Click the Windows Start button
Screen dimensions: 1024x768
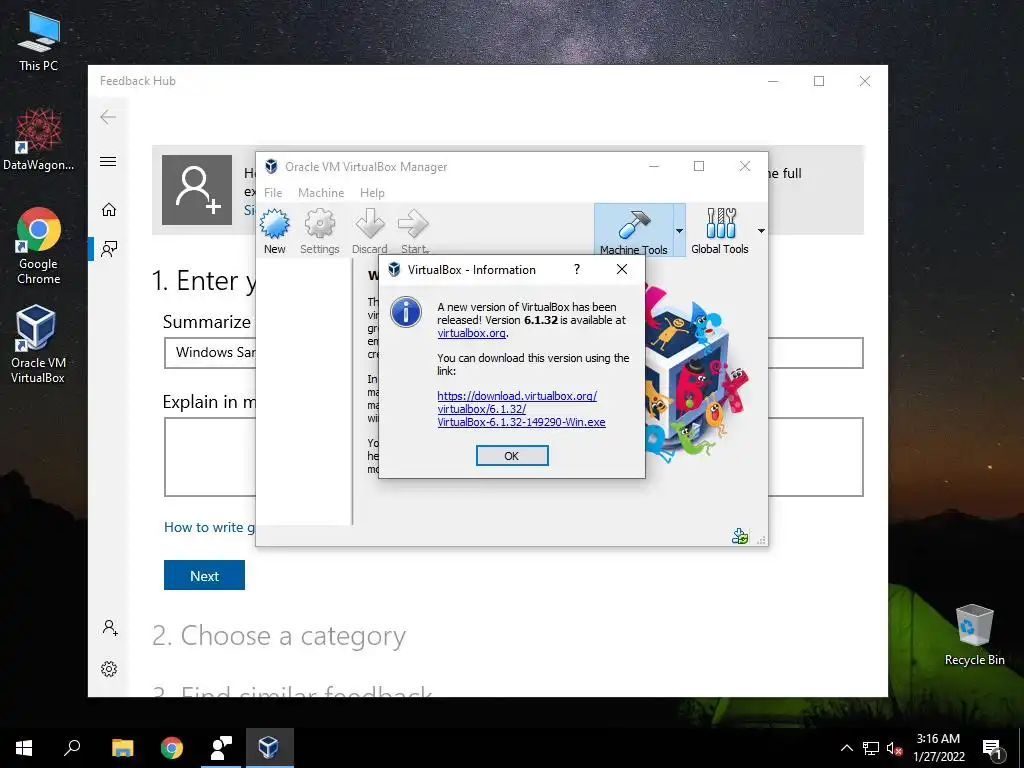24,748
